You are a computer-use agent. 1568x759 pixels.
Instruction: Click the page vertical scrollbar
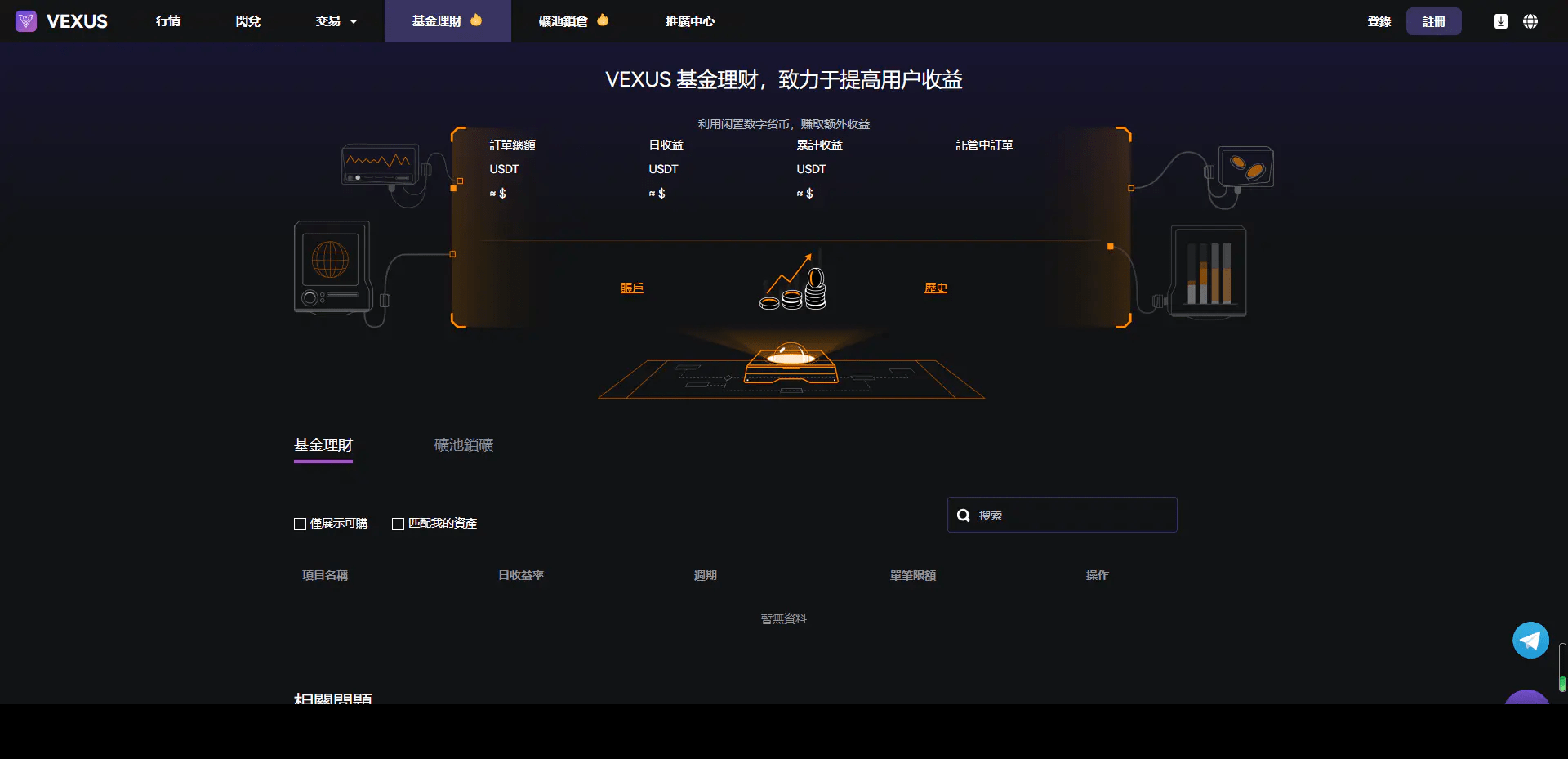1562,667
